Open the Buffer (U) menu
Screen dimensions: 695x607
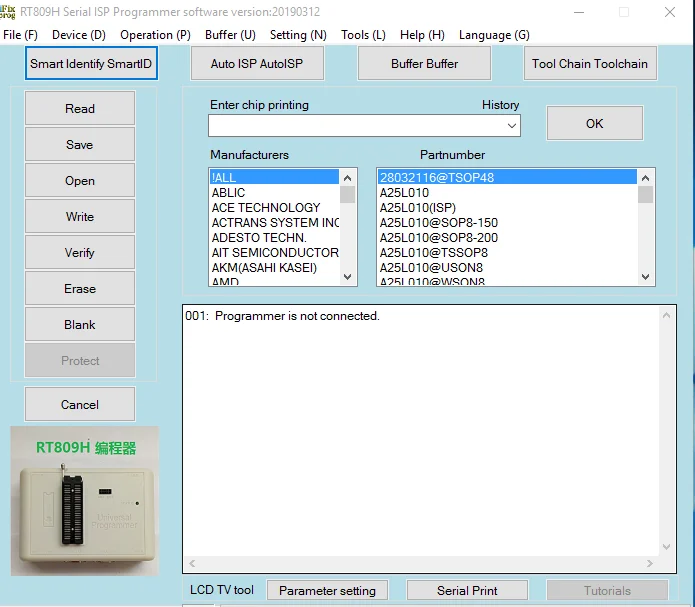pos(230,35)
